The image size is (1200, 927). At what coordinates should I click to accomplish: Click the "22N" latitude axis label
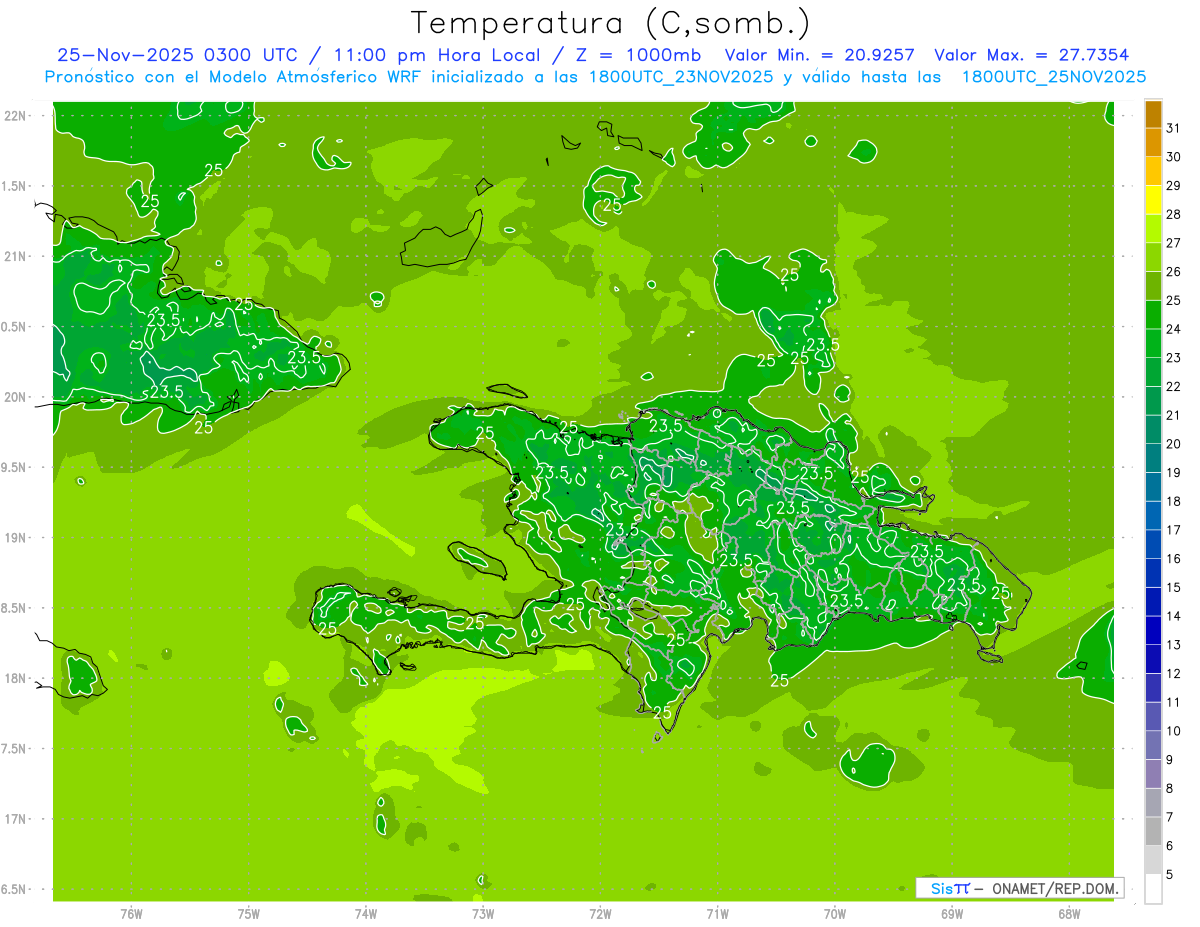[x=16, y=116]
